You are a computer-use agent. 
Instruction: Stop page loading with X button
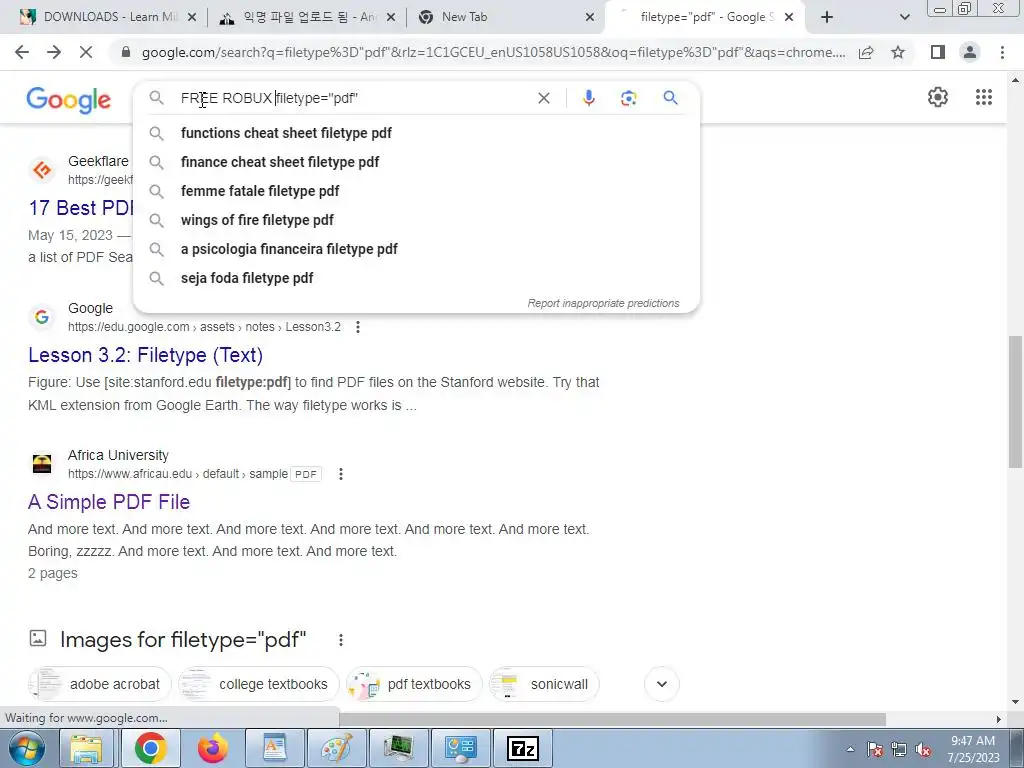(86, 52)
